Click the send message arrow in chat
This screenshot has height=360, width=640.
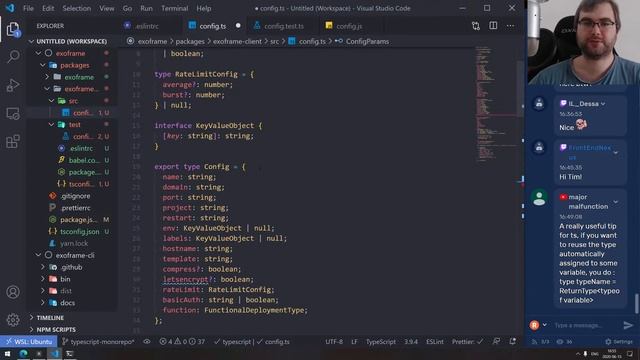click(x=628, y=325)
